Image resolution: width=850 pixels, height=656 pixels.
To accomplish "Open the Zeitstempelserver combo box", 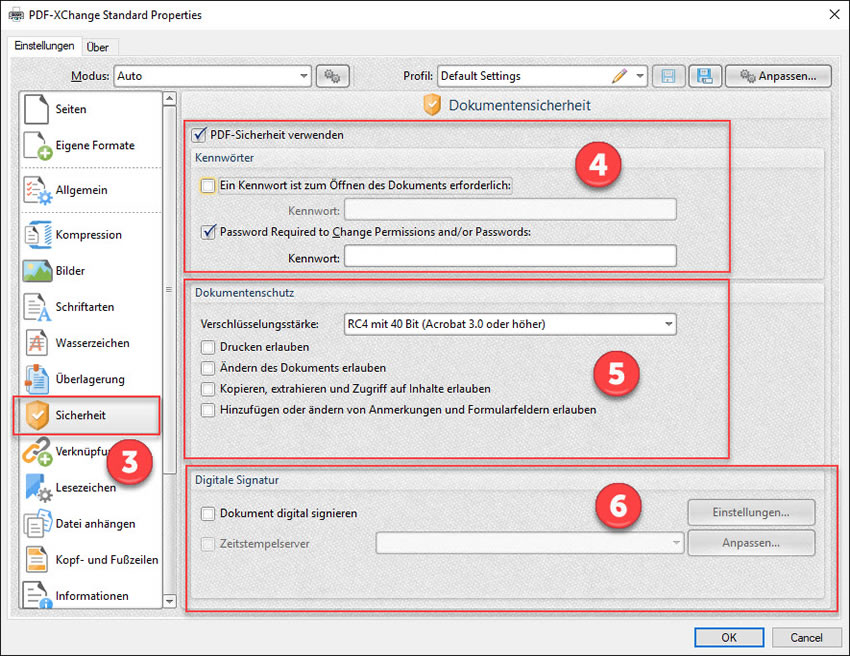I will point(530,543).
